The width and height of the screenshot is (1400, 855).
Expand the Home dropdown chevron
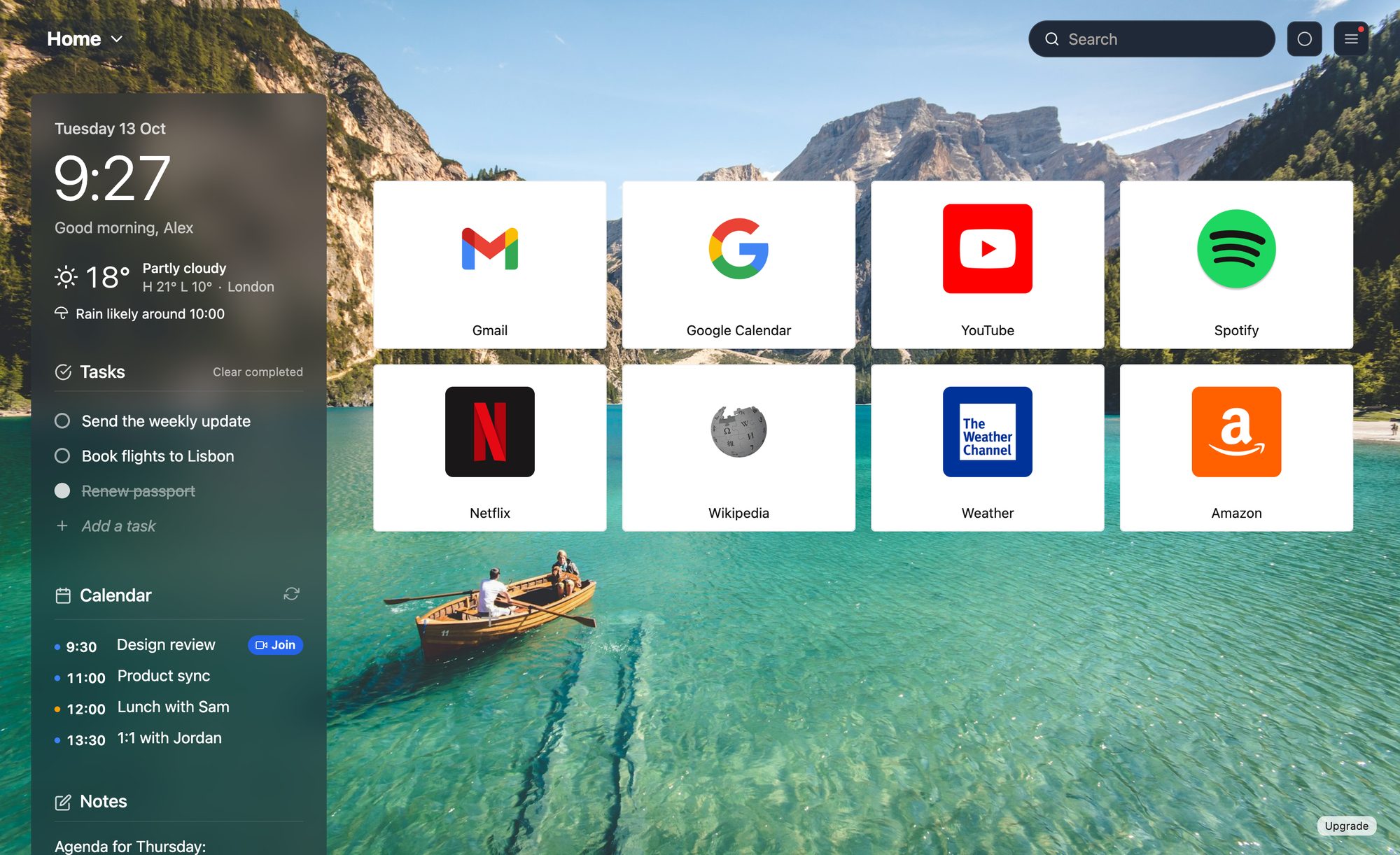(117, 39)
